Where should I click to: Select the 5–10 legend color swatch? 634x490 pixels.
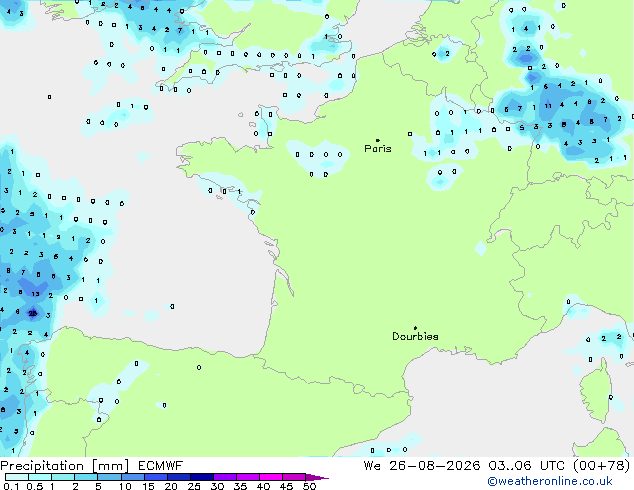[x=109, y=477]
